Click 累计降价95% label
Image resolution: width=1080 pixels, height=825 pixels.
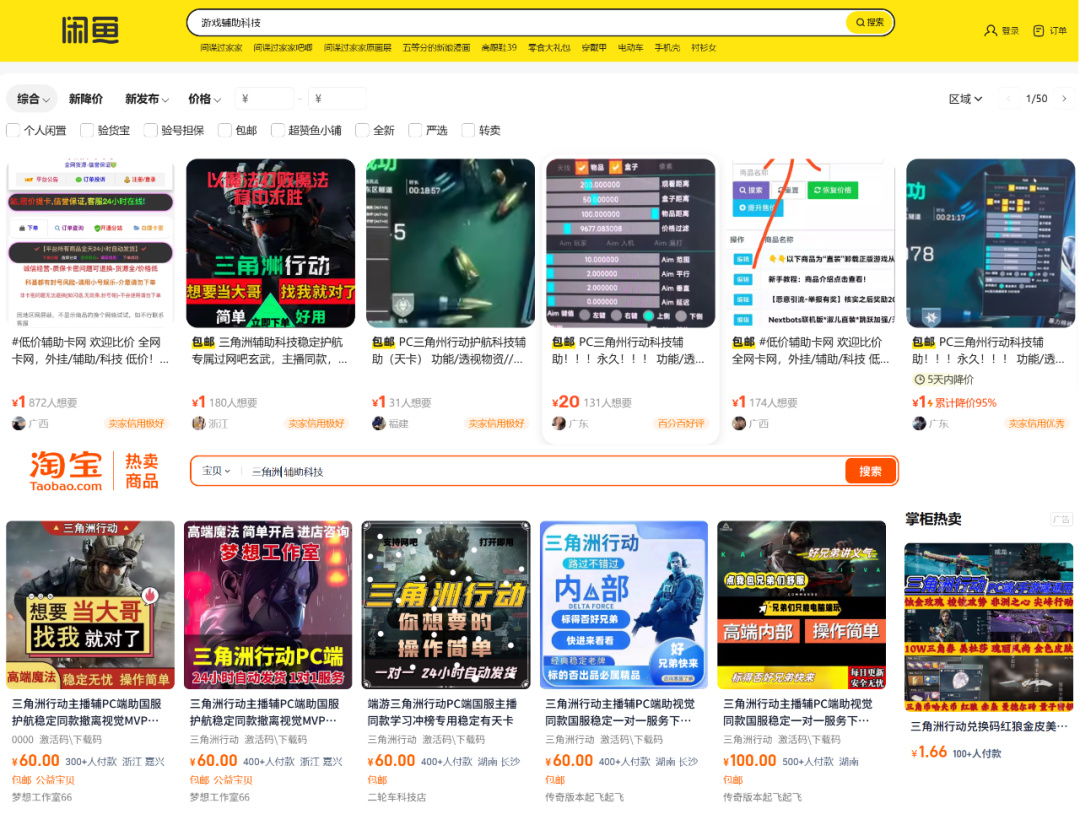965,403
